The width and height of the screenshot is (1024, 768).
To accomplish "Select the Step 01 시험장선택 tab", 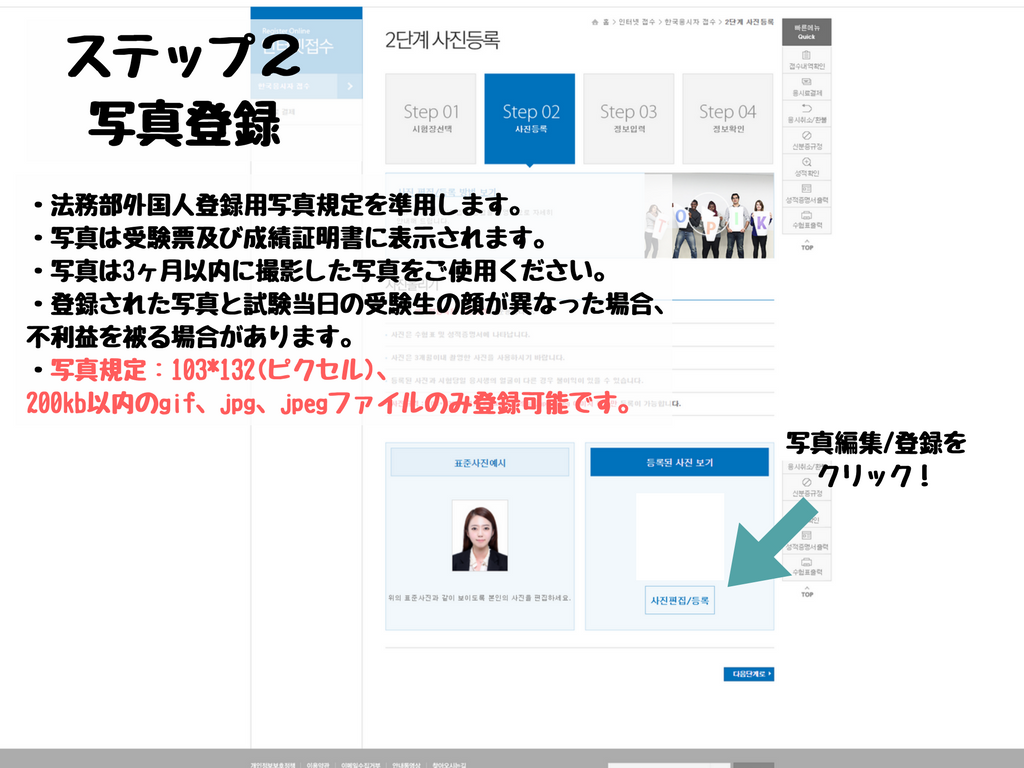I will [x=431, y=118].
